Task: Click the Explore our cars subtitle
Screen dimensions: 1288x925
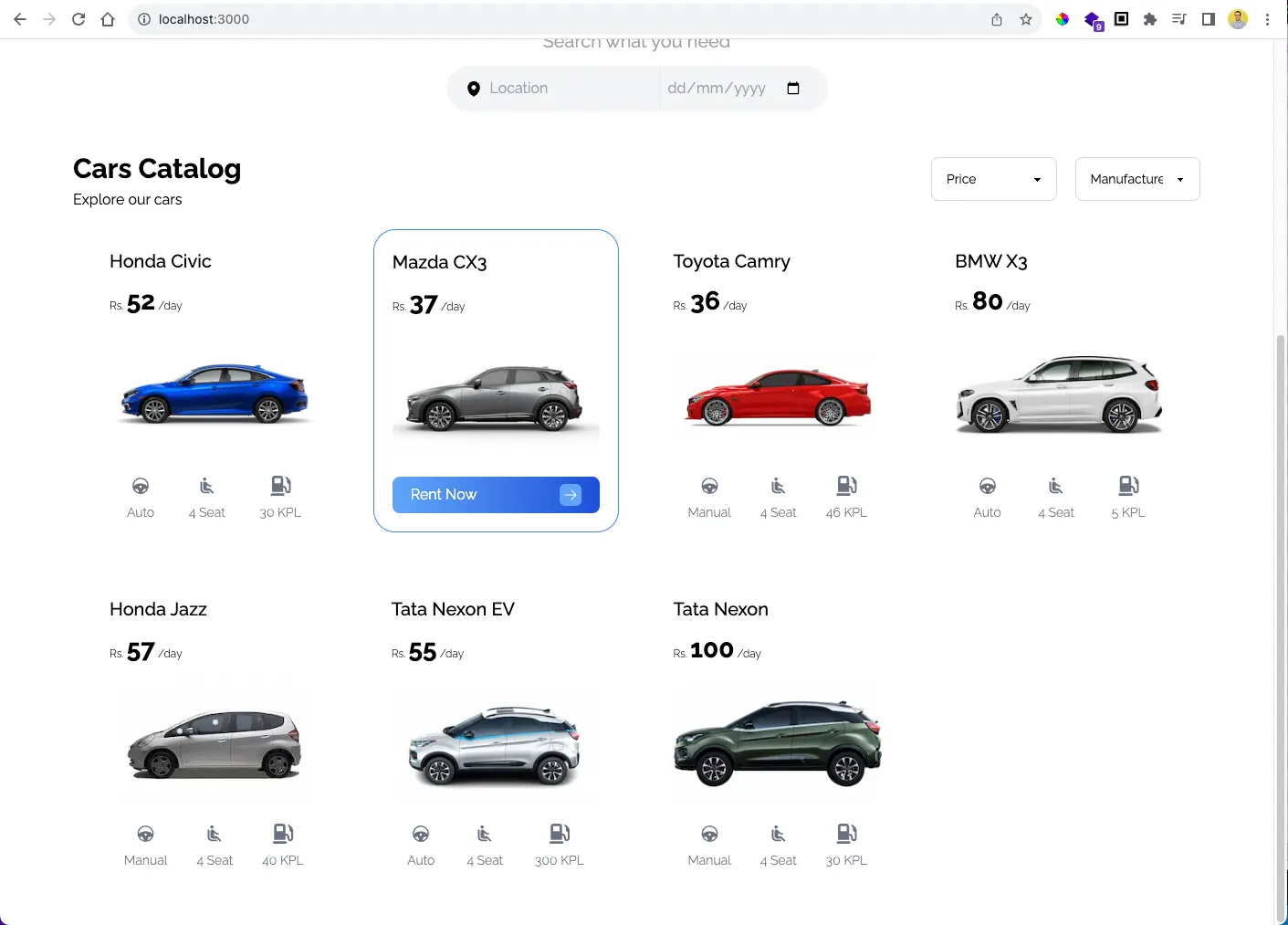Action: (127, 200)
